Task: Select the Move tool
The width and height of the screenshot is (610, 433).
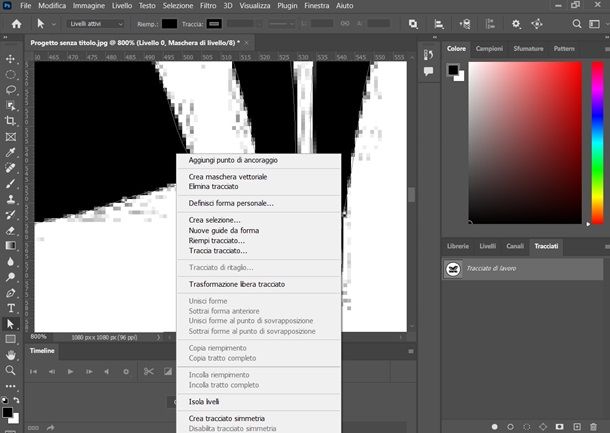Action: point(11,59)
